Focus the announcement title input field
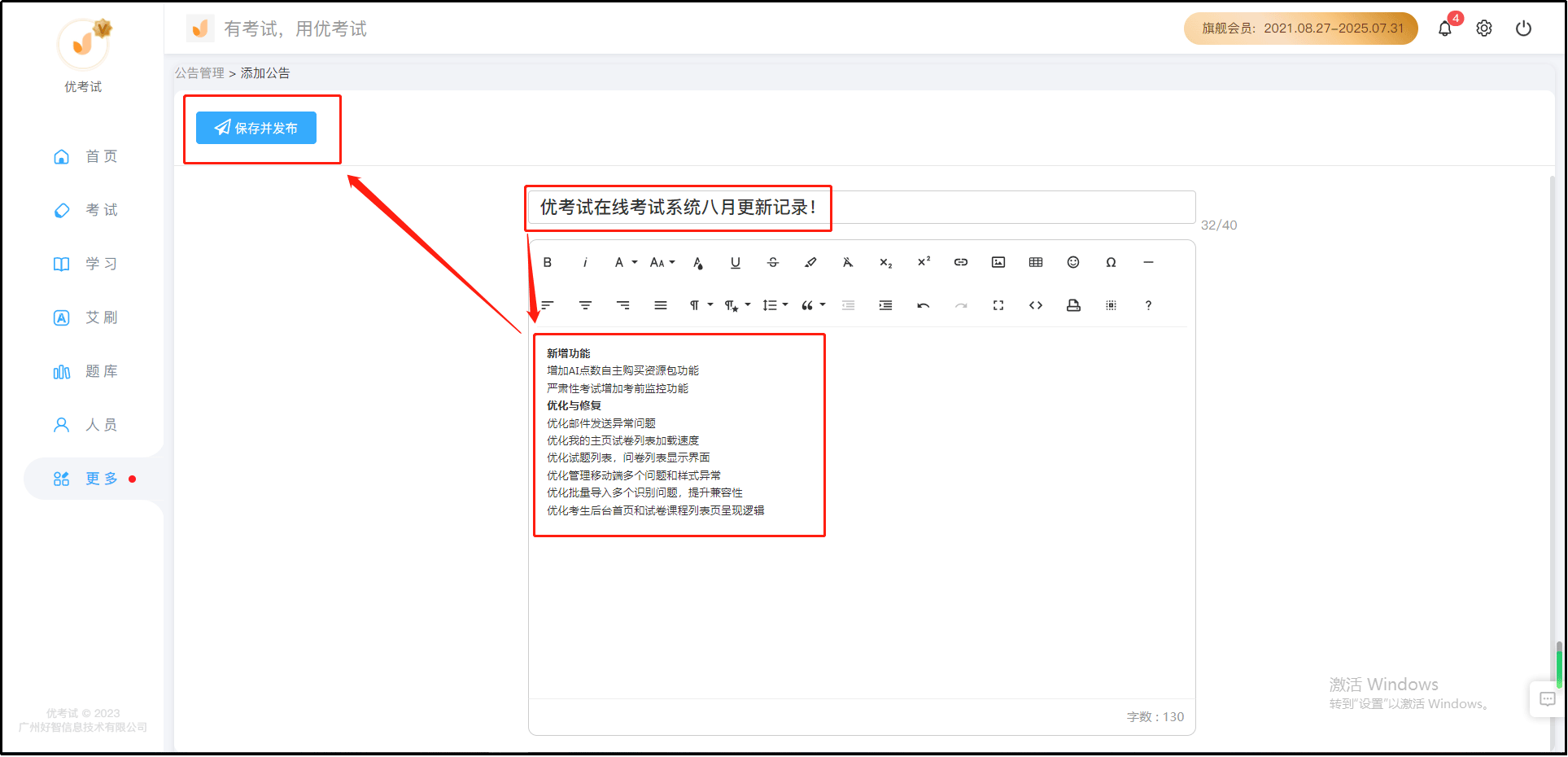Viewport: 1568px width, 757px height. click(x=862, y=208)
